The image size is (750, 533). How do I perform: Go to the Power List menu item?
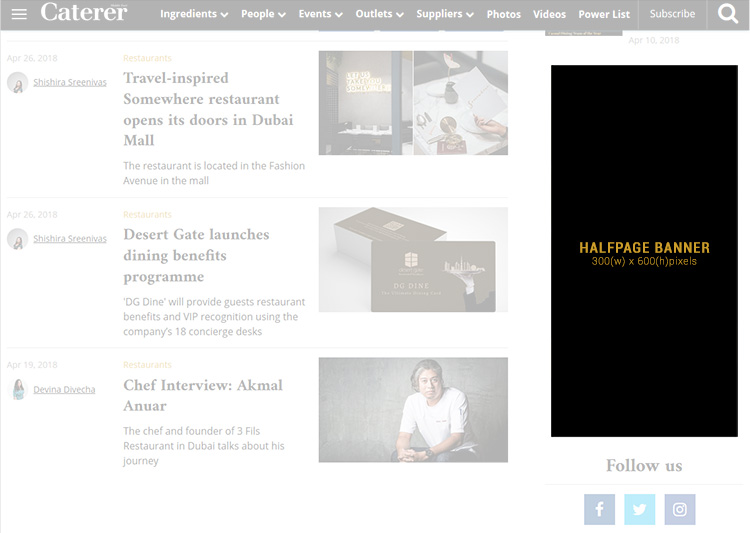coord(604,14)
